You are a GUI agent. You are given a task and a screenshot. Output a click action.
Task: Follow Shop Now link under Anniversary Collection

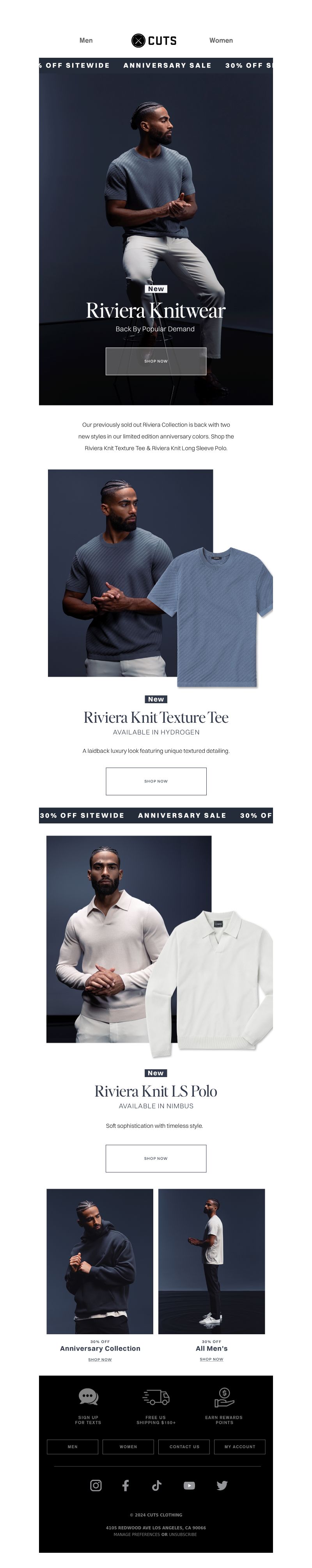point(100,1359)
